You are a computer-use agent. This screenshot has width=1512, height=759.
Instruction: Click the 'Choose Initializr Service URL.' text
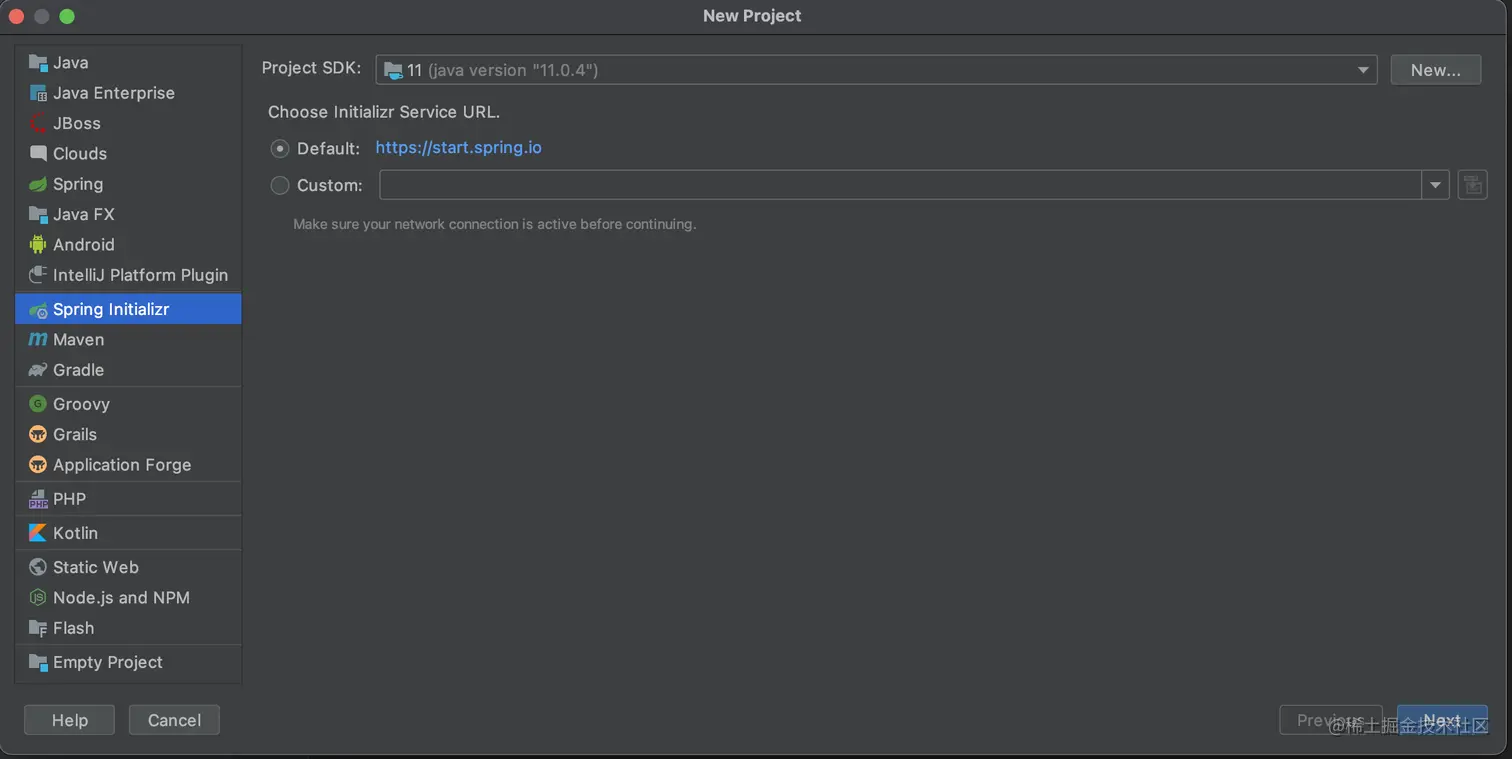pos(384,112)
